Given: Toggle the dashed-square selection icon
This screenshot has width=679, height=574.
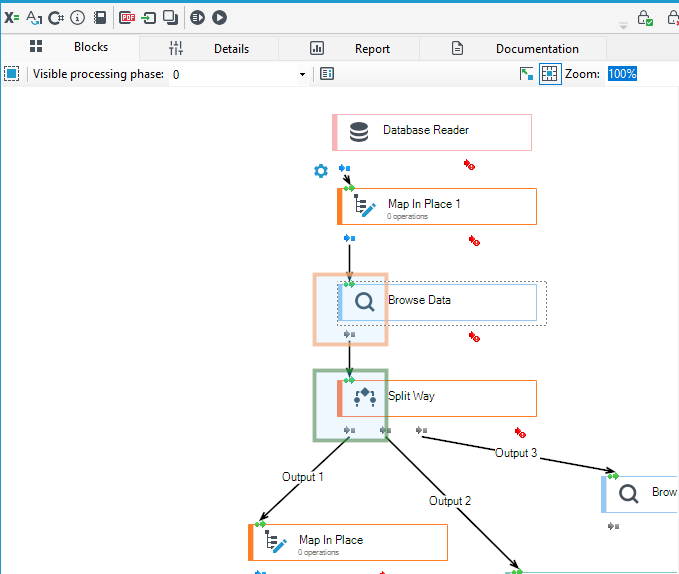Looking at the screenshot, I should 12,74.
